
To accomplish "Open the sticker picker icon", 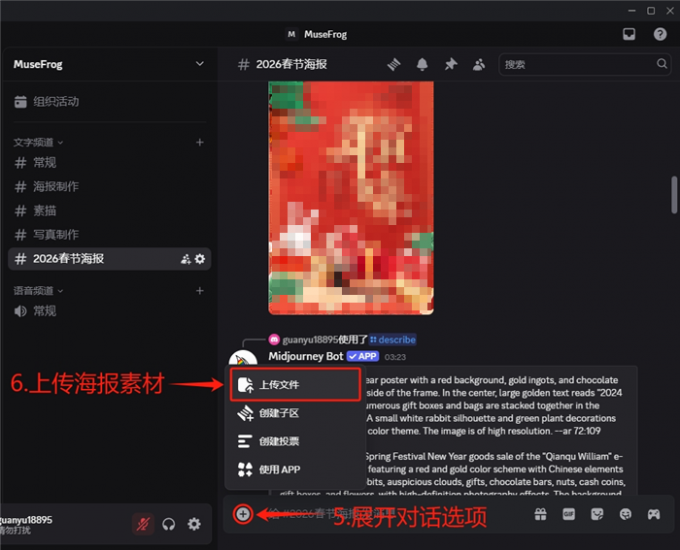I will pos(597,514).
